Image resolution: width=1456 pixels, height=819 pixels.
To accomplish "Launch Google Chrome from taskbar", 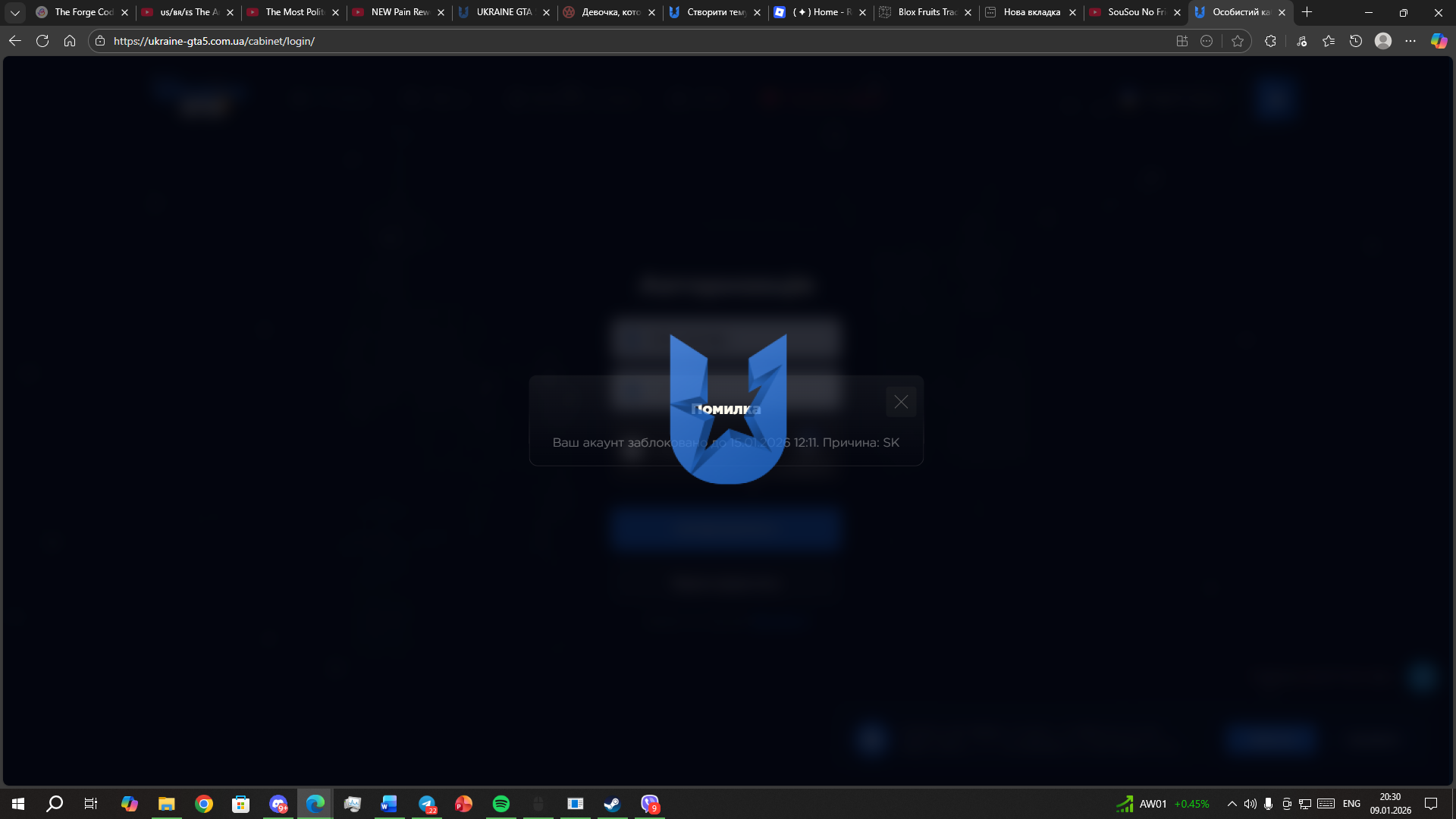I will 204,804.
